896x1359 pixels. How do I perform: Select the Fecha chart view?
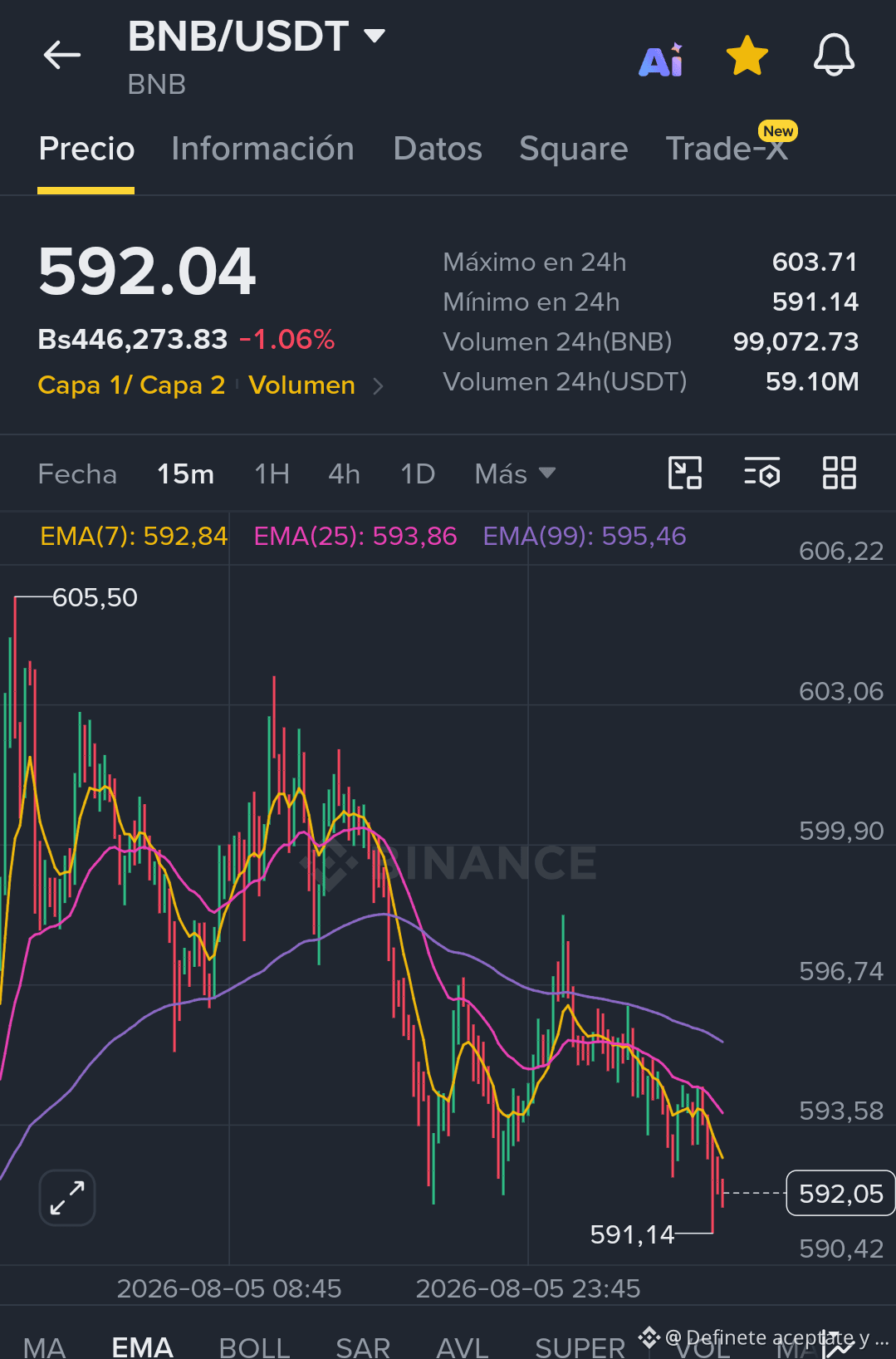77,474
